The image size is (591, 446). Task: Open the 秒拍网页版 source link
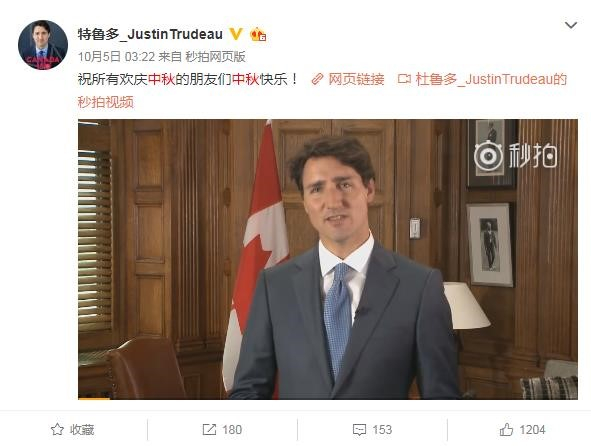pos(215,57)
